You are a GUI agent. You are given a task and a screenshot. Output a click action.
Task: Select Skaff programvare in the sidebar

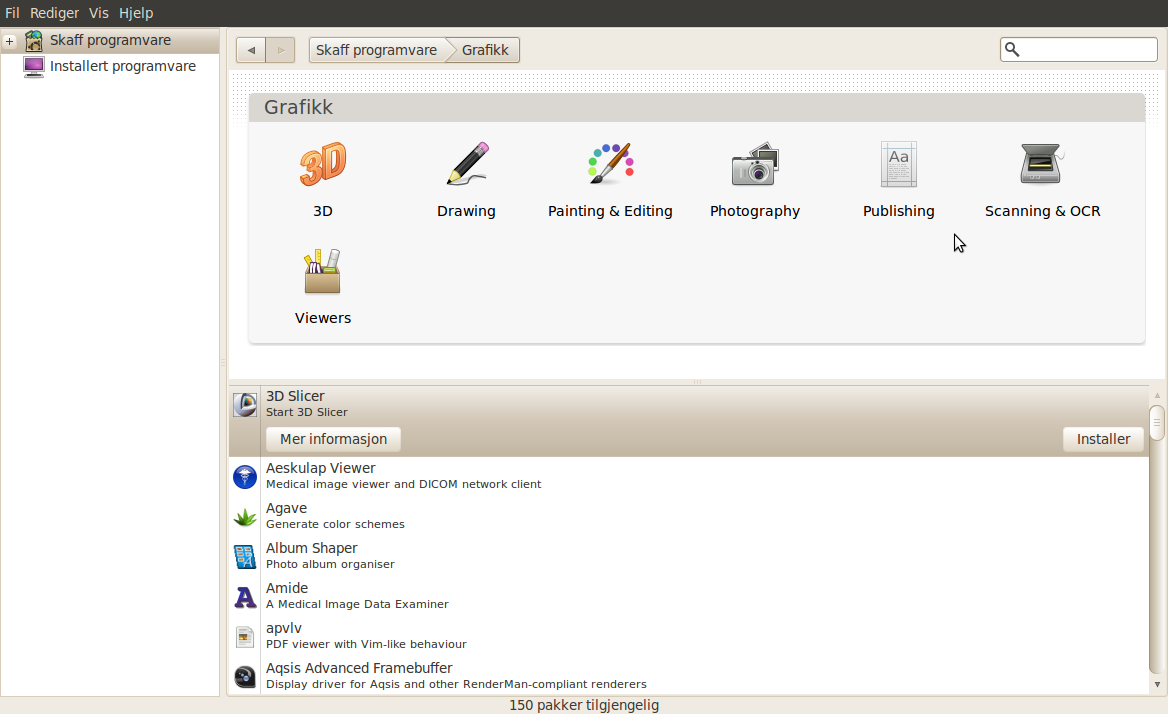click(x=110, y=40)
